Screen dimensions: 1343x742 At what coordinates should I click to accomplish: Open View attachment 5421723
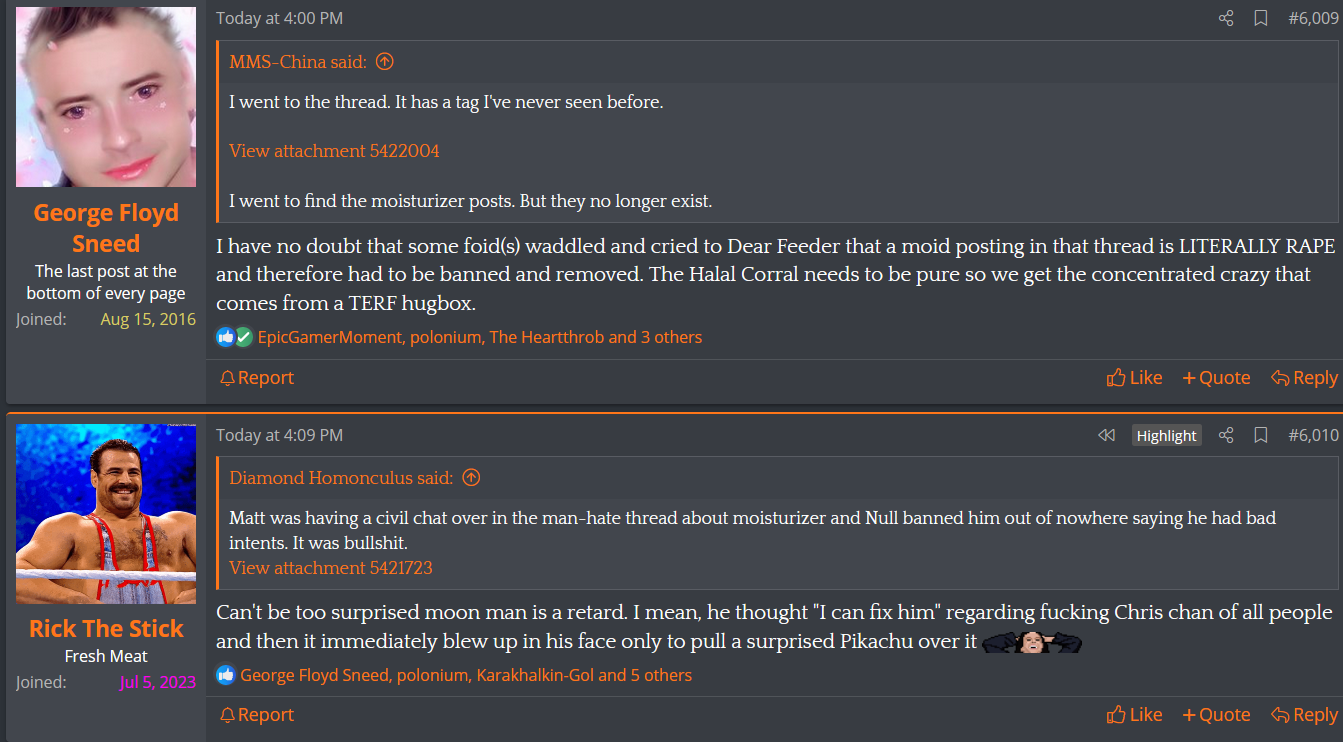coord(330,568)
